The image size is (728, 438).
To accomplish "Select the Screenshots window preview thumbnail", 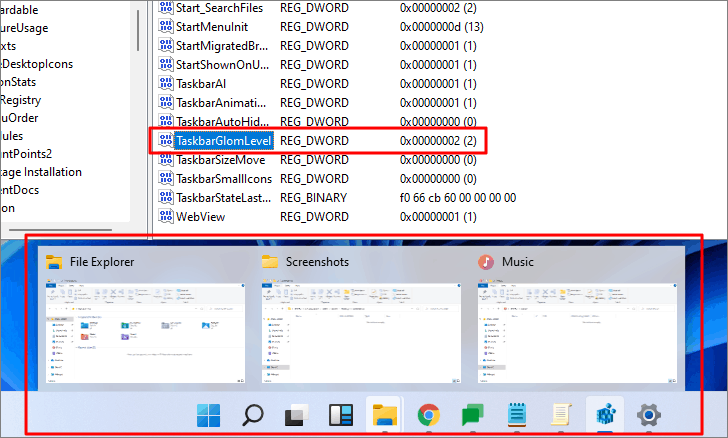I will 361,333.
